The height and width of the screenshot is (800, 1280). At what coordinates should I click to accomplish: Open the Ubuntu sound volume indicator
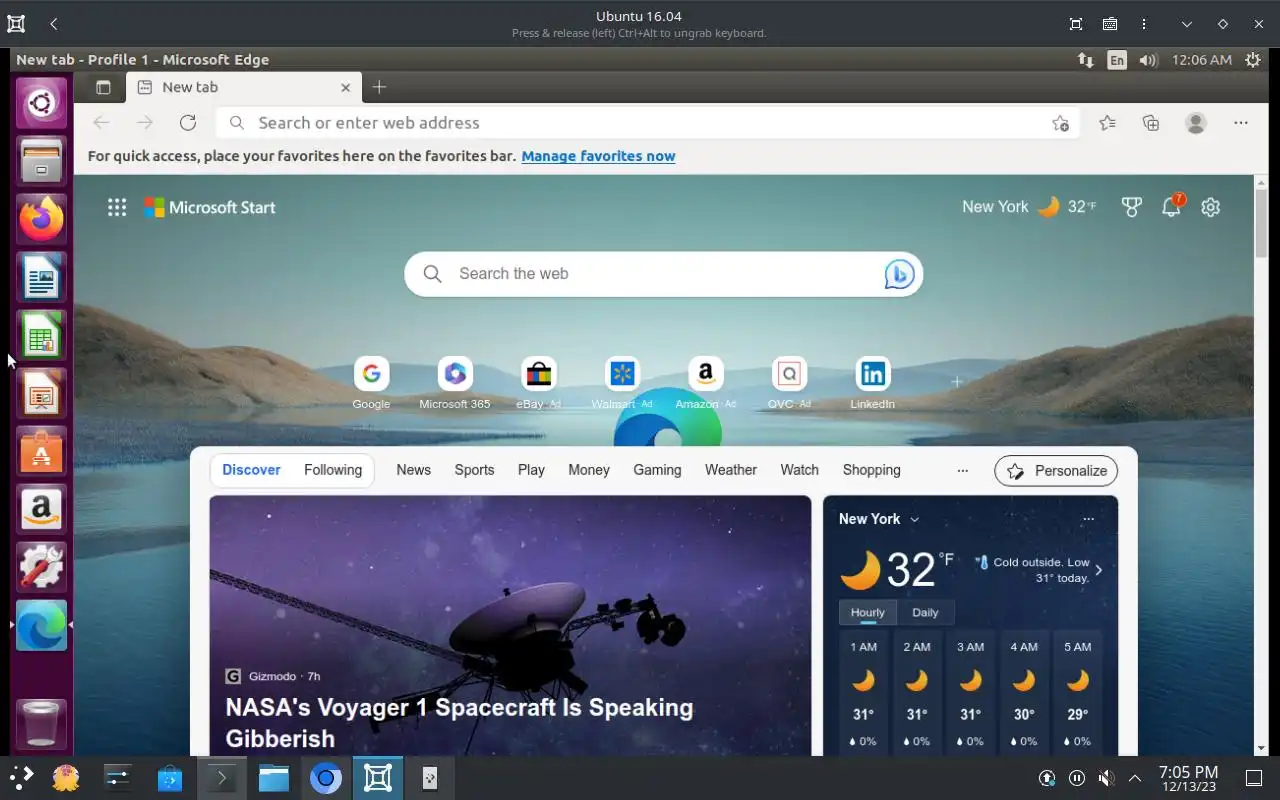[1148, 60]
